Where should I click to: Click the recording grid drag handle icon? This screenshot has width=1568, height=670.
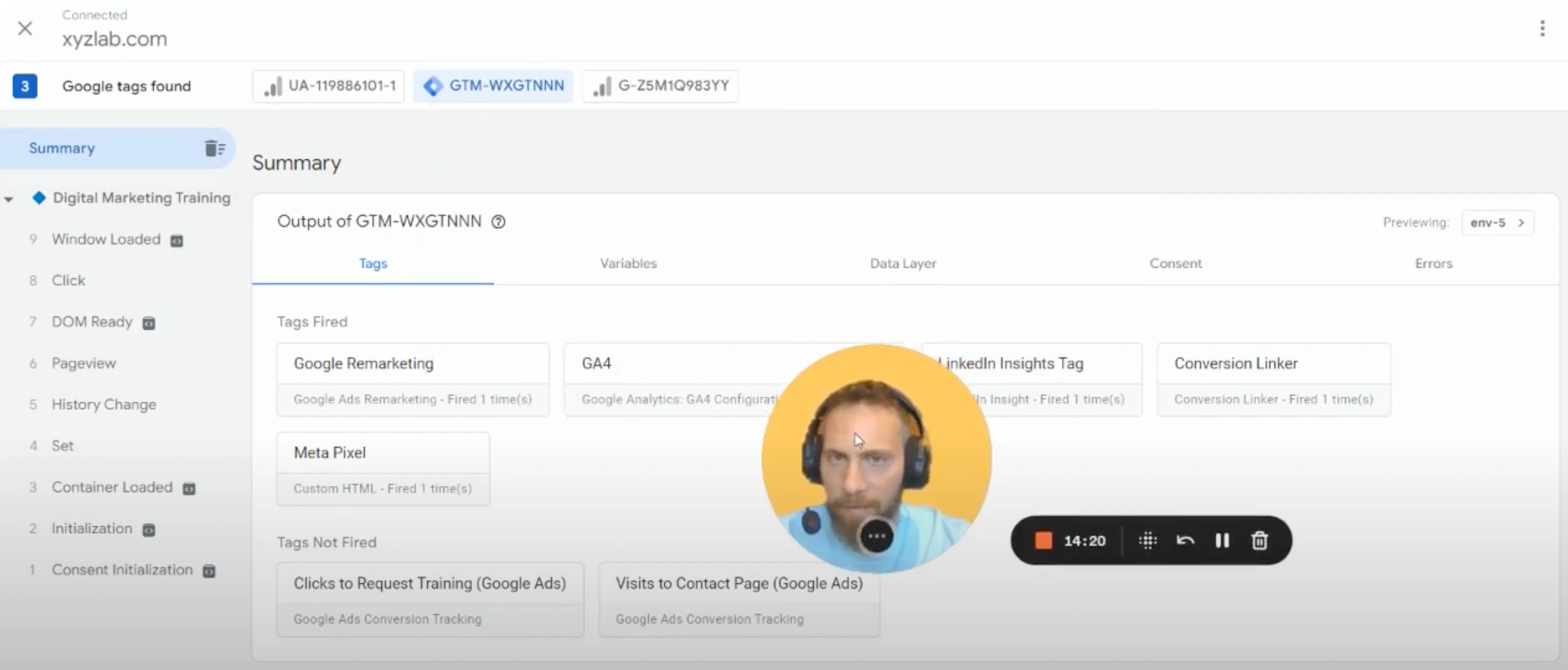coord(1147,541)
